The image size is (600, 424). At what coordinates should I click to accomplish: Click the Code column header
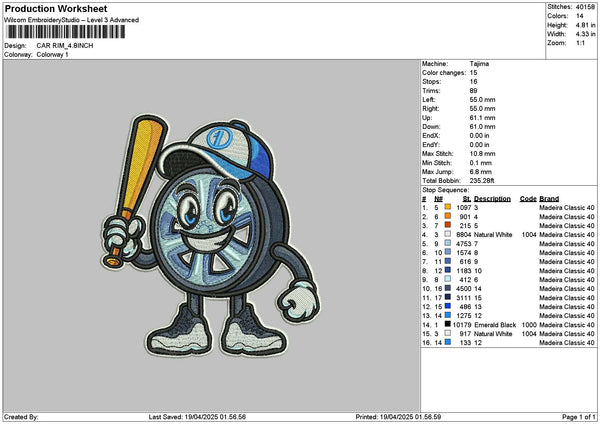click(x=528, y=199)
